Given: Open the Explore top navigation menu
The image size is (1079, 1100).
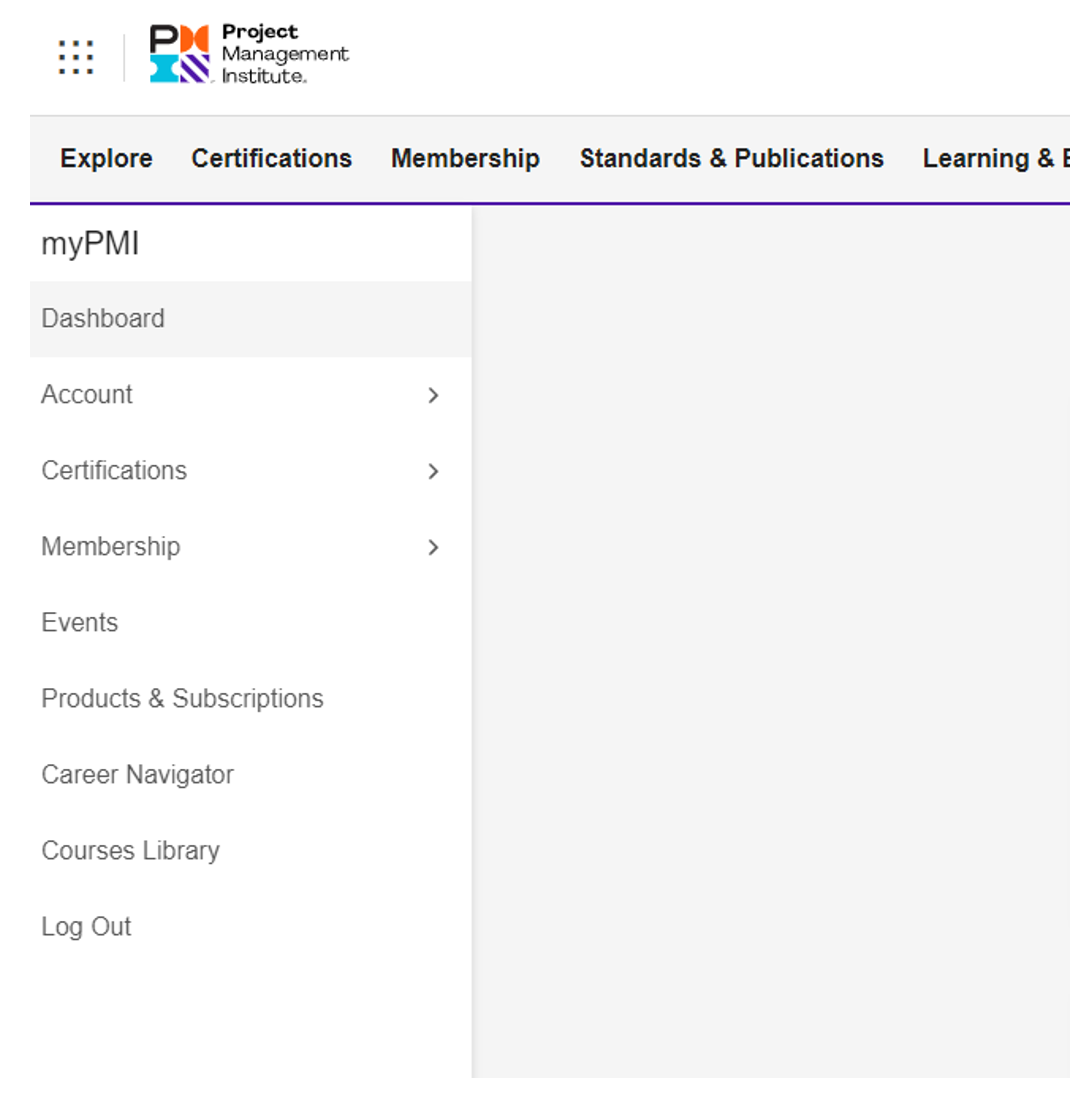Looking at the screenshot, I should (106, 159).
